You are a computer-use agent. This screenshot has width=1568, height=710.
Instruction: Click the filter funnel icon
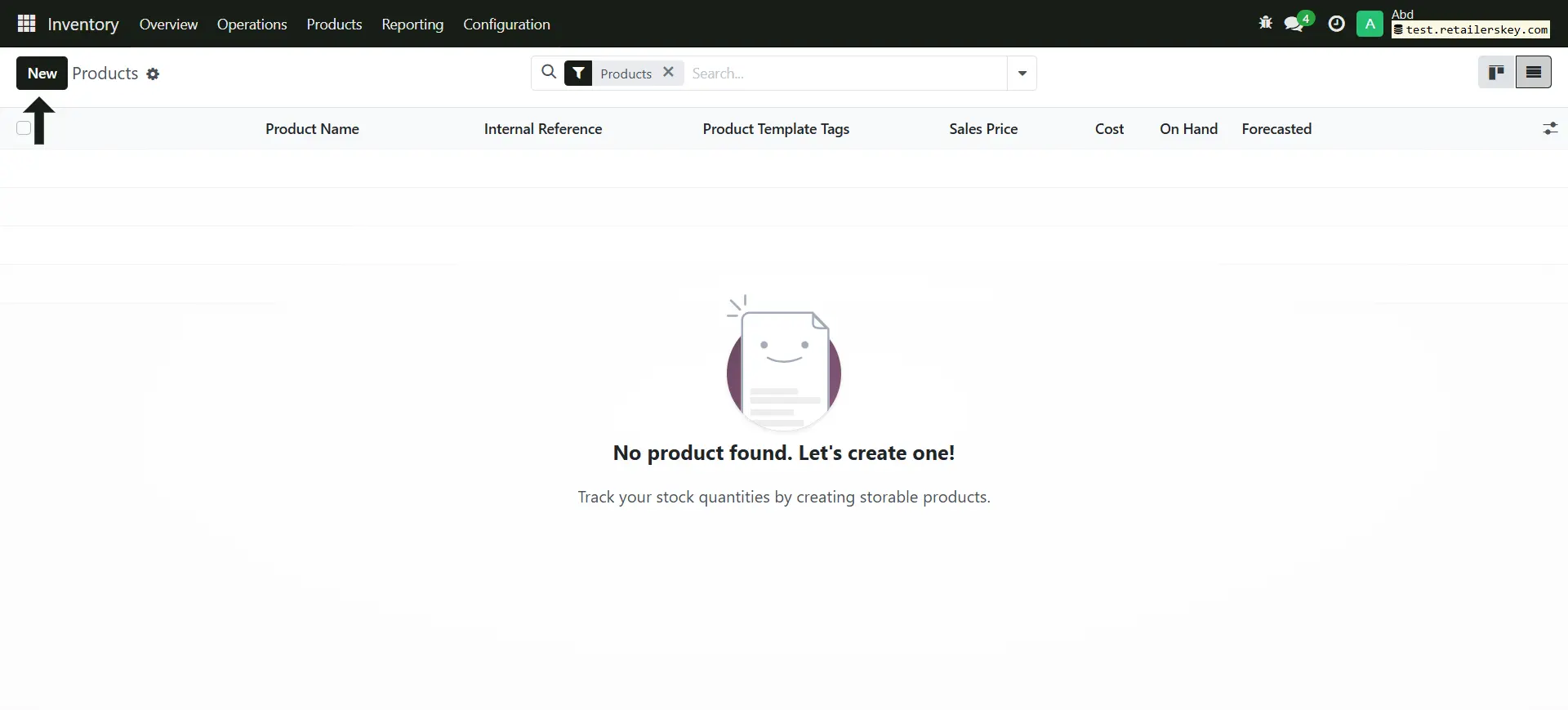tap(578, 74)
